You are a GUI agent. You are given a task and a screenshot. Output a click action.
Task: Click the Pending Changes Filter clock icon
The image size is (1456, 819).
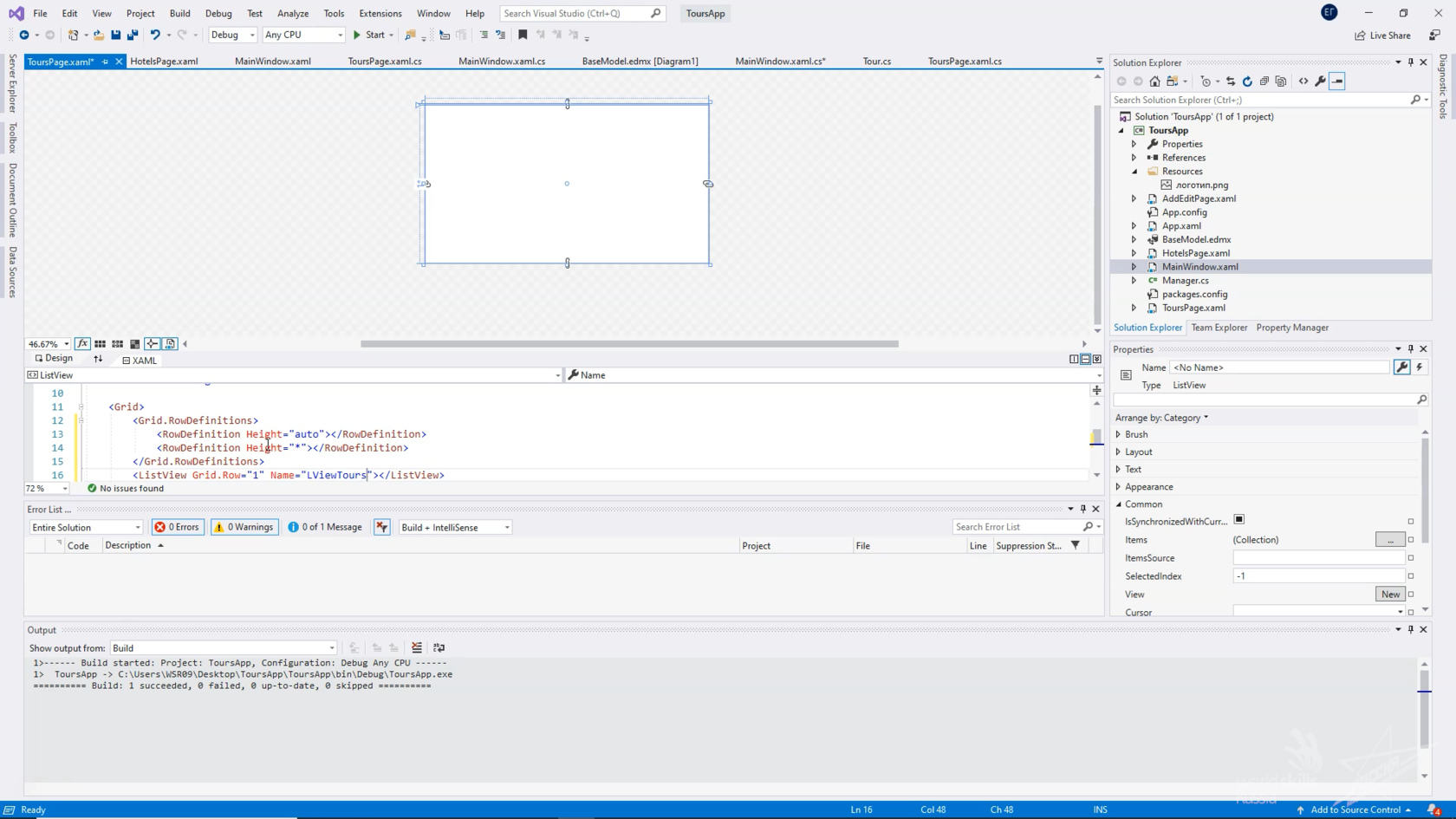point(1206,81)
